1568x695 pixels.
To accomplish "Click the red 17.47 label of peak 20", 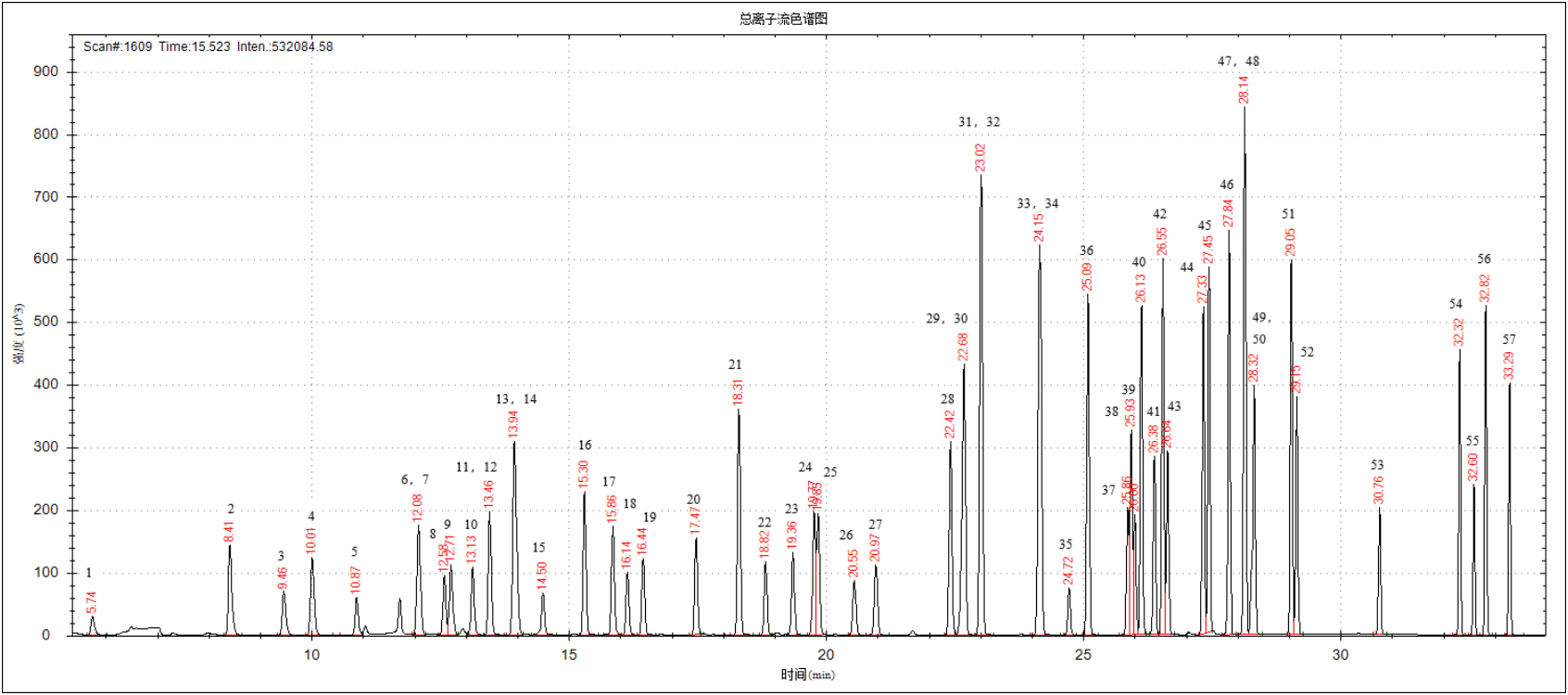I will click(695, 520).
